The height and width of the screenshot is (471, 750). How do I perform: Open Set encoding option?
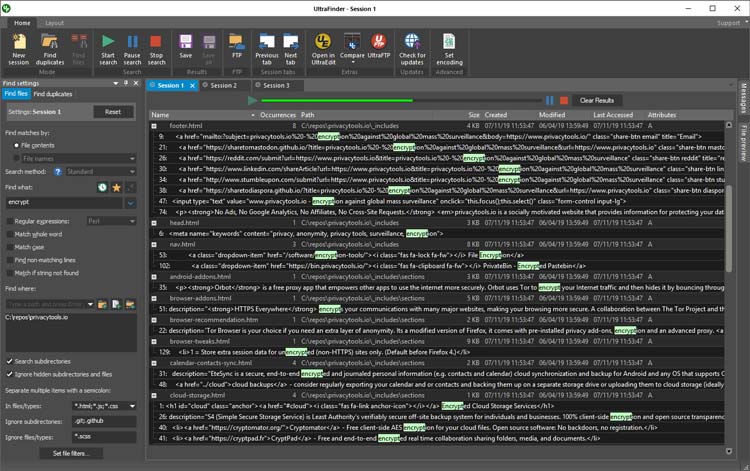tap(449, 49)
